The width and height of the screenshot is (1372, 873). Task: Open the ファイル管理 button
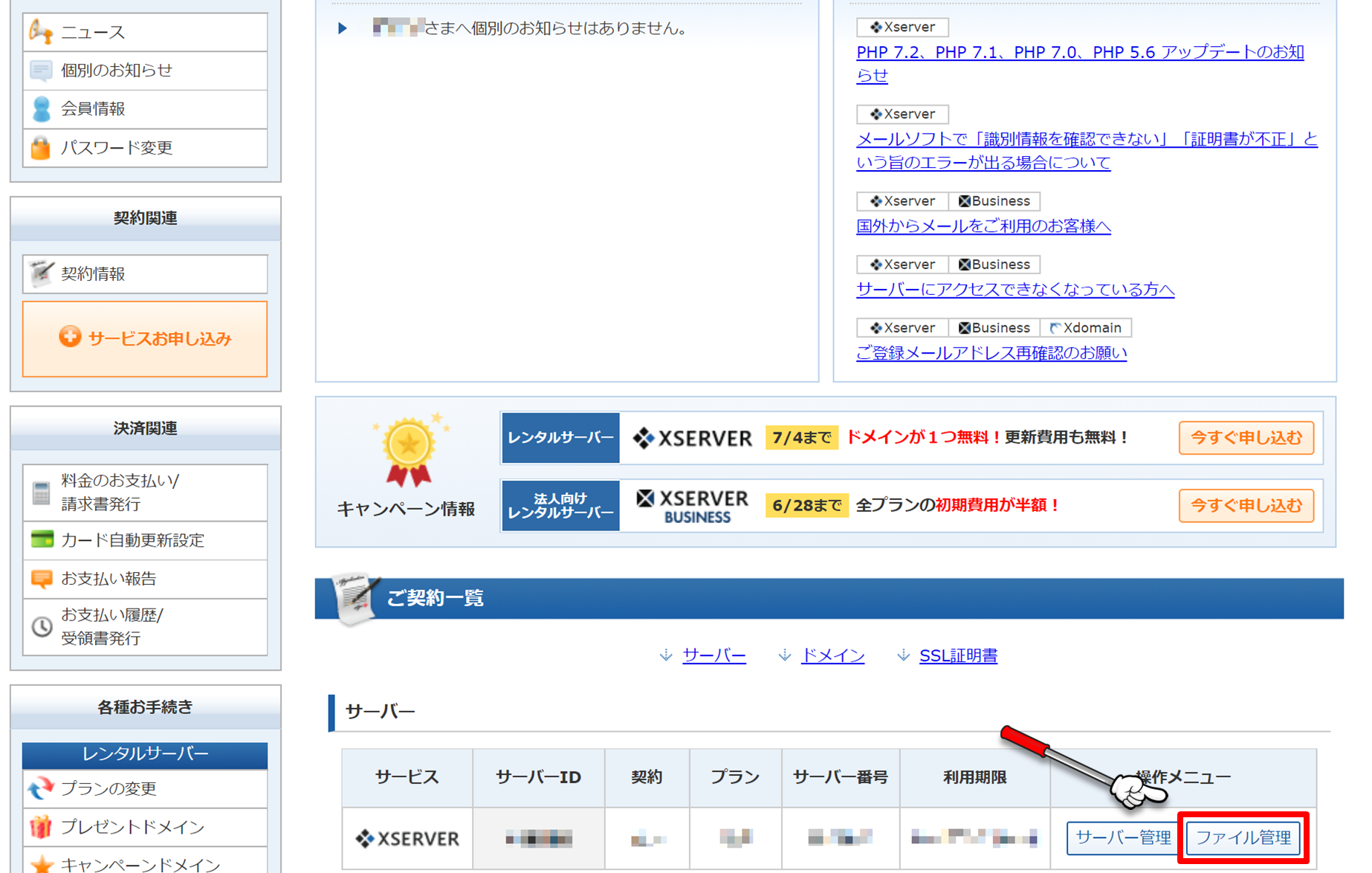click(x=1243, y=837)
